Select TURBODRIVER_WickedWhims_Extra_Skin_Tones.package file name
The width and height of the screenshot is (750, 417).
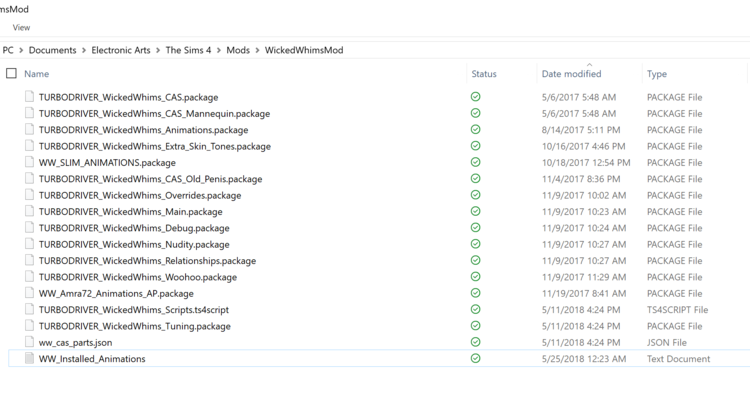coord(154,146)
